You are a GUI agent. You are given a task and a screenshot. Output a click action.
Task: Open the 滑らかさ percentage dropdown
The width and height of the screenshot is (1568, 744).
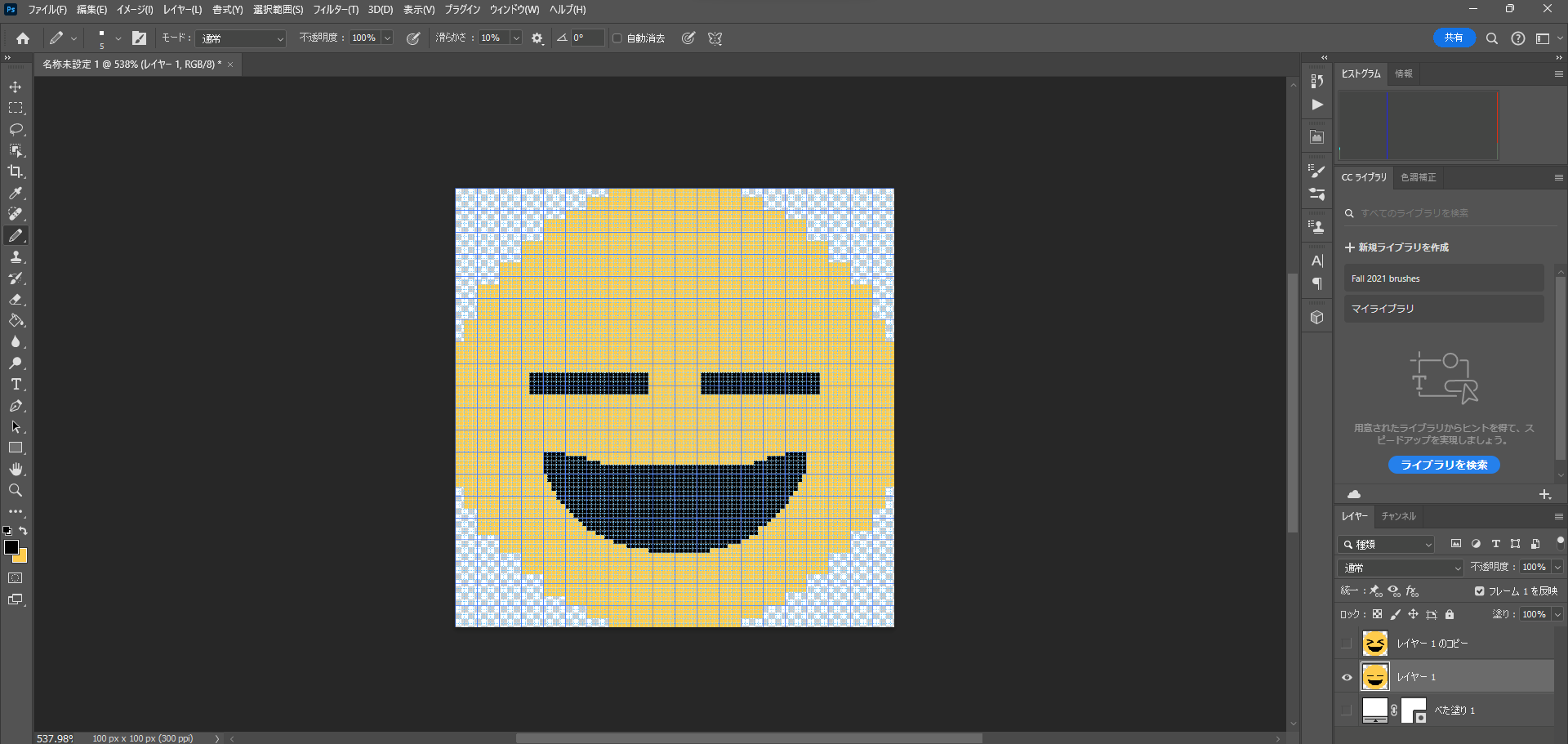[515, 38]
